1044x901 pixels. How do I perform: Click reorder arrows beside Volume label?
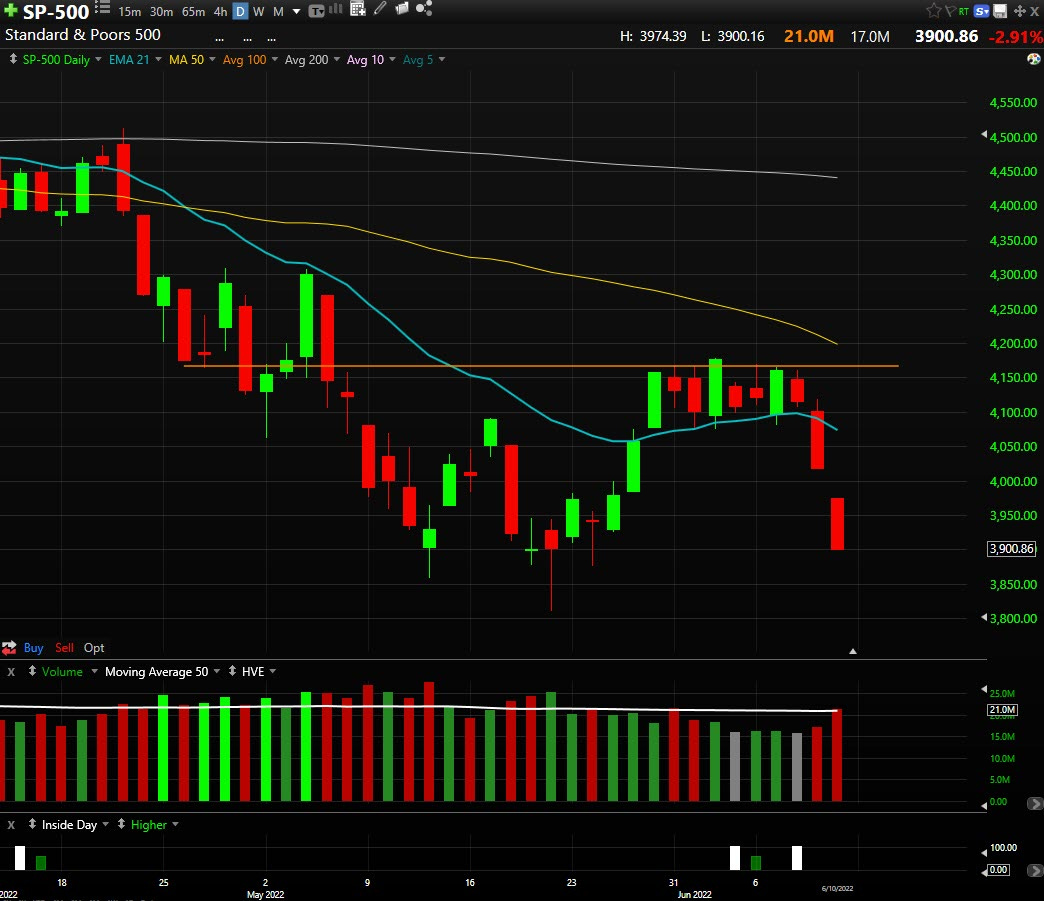[x=32, y=671]
